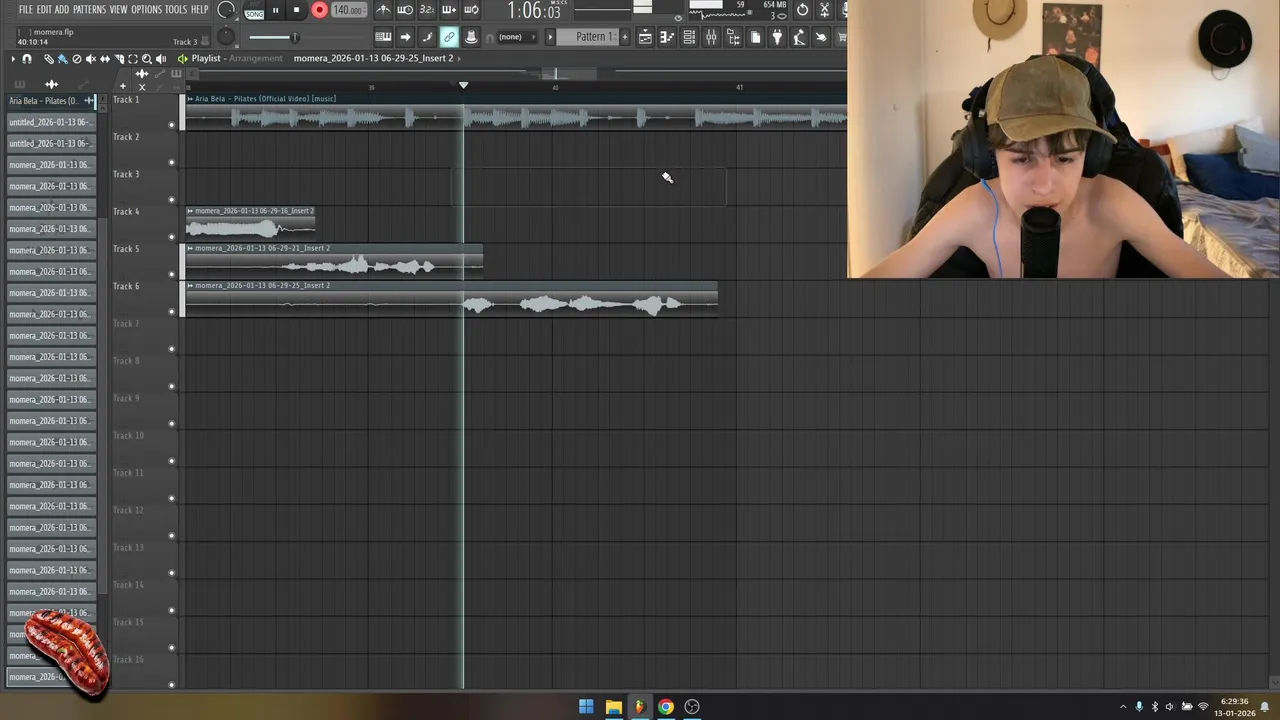Toggle overdub blend recording
This screenshot has width=1280, height=720.
[449, 10]
